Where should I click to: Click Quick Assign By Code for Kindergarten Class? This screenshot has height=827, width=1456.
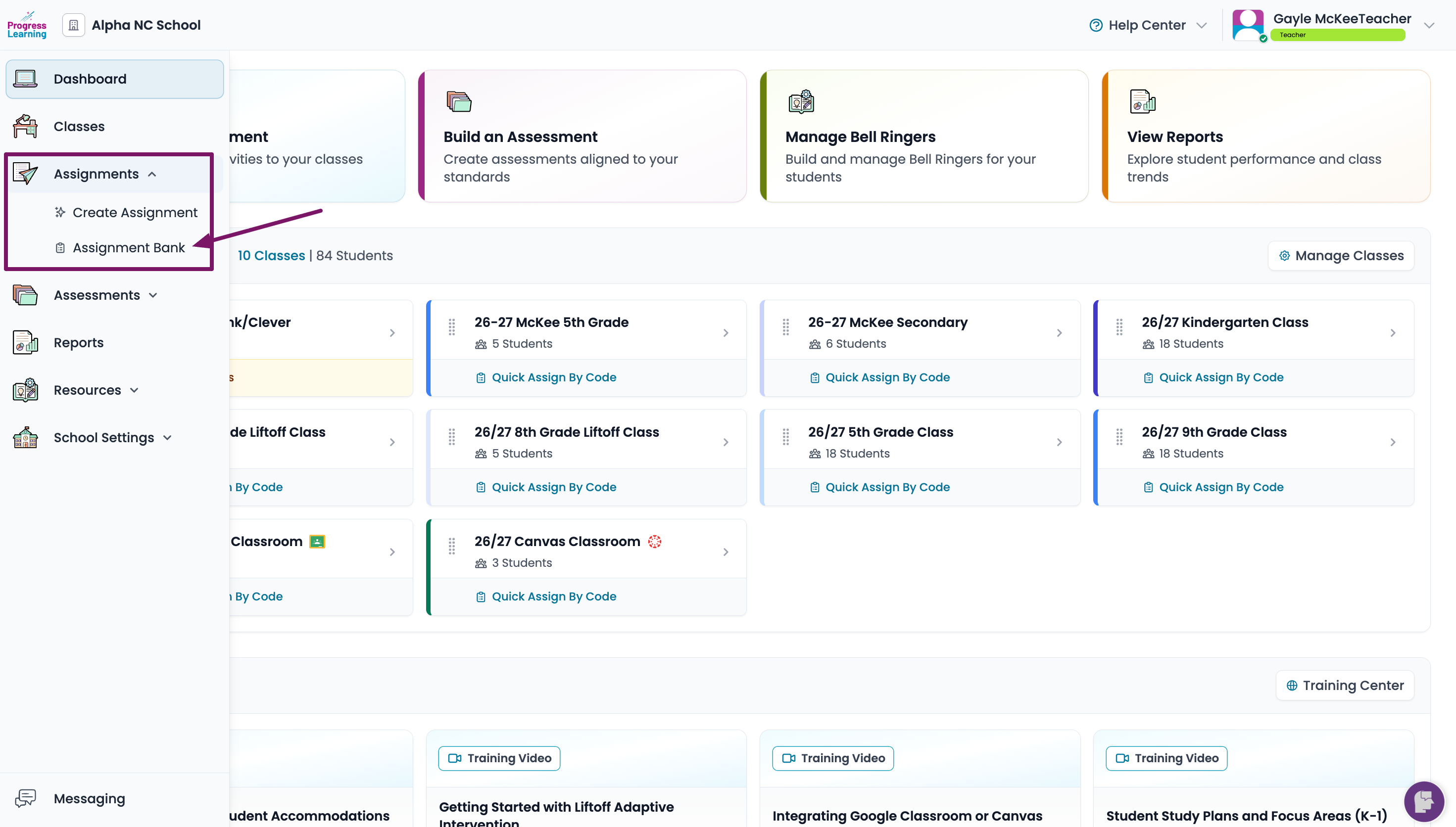coord(1221,377)
